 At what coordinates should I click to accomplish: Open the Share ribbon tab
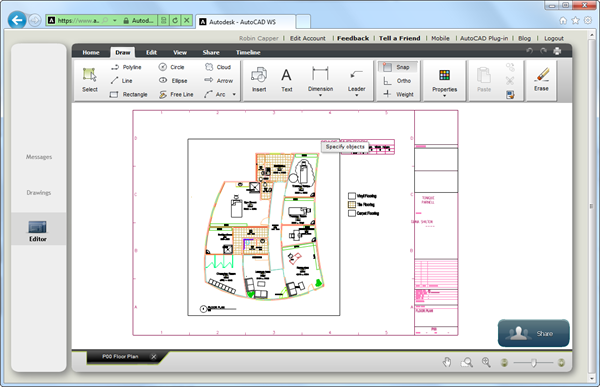click(x=211, y=52)
